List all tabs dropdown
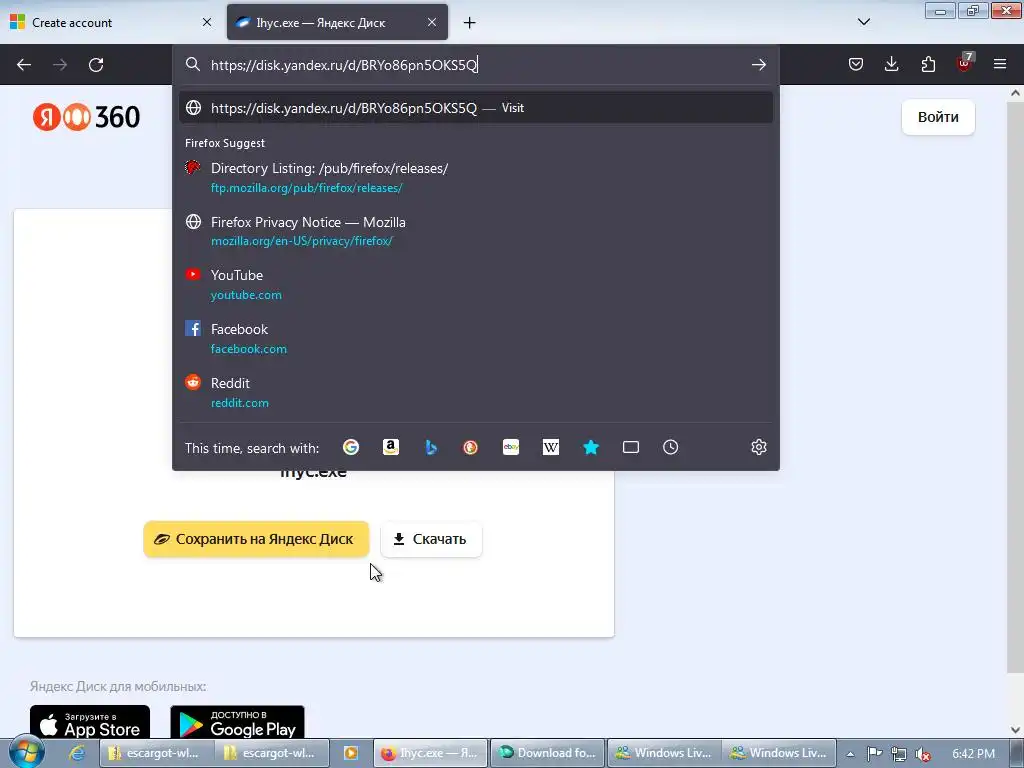The image size is (1024, 768). (x=863, y=22)
